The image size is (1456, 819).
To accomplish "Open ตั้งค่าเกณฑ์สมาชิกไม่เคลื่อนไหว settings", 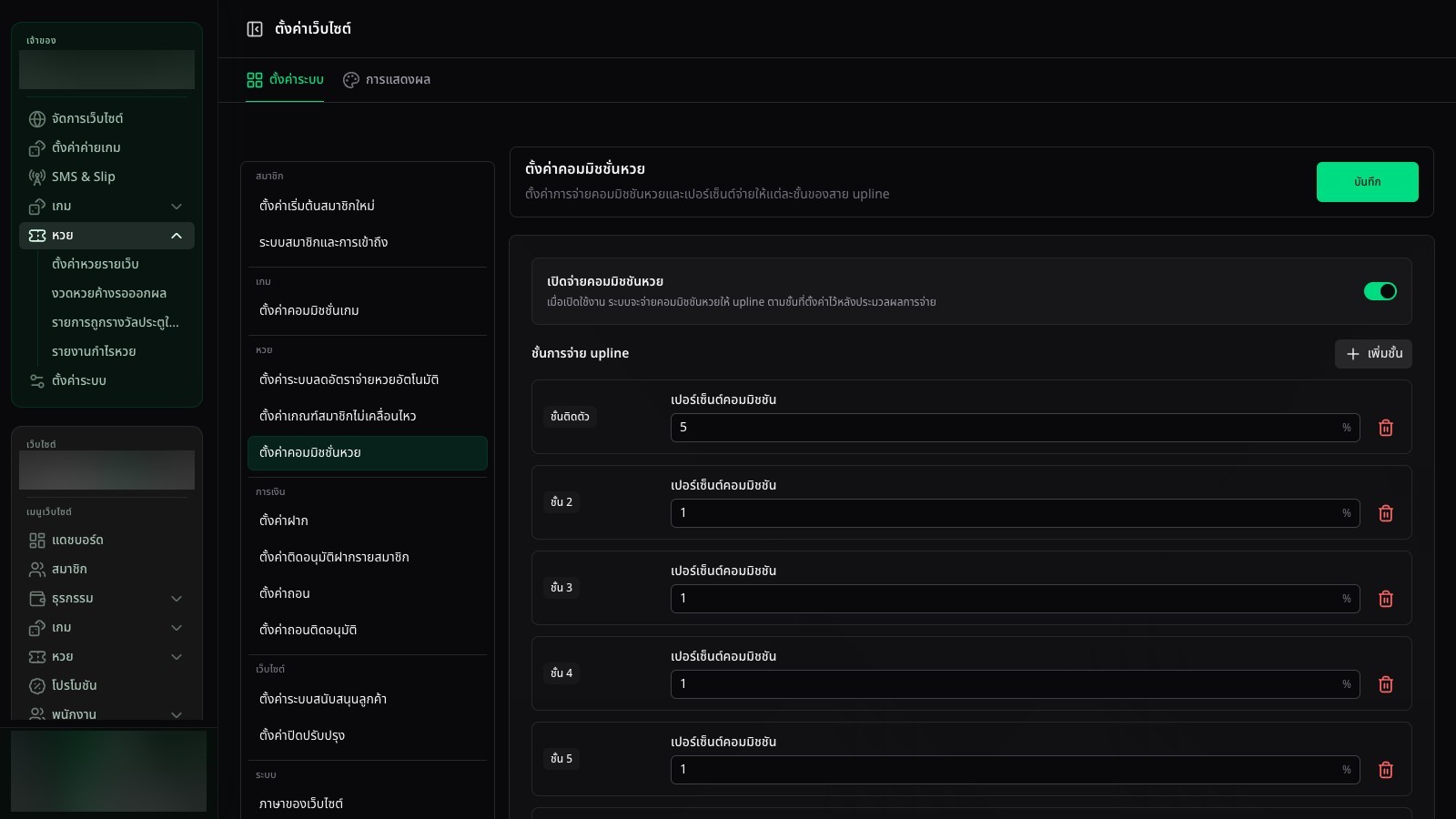I will click(x=368, y=416).
